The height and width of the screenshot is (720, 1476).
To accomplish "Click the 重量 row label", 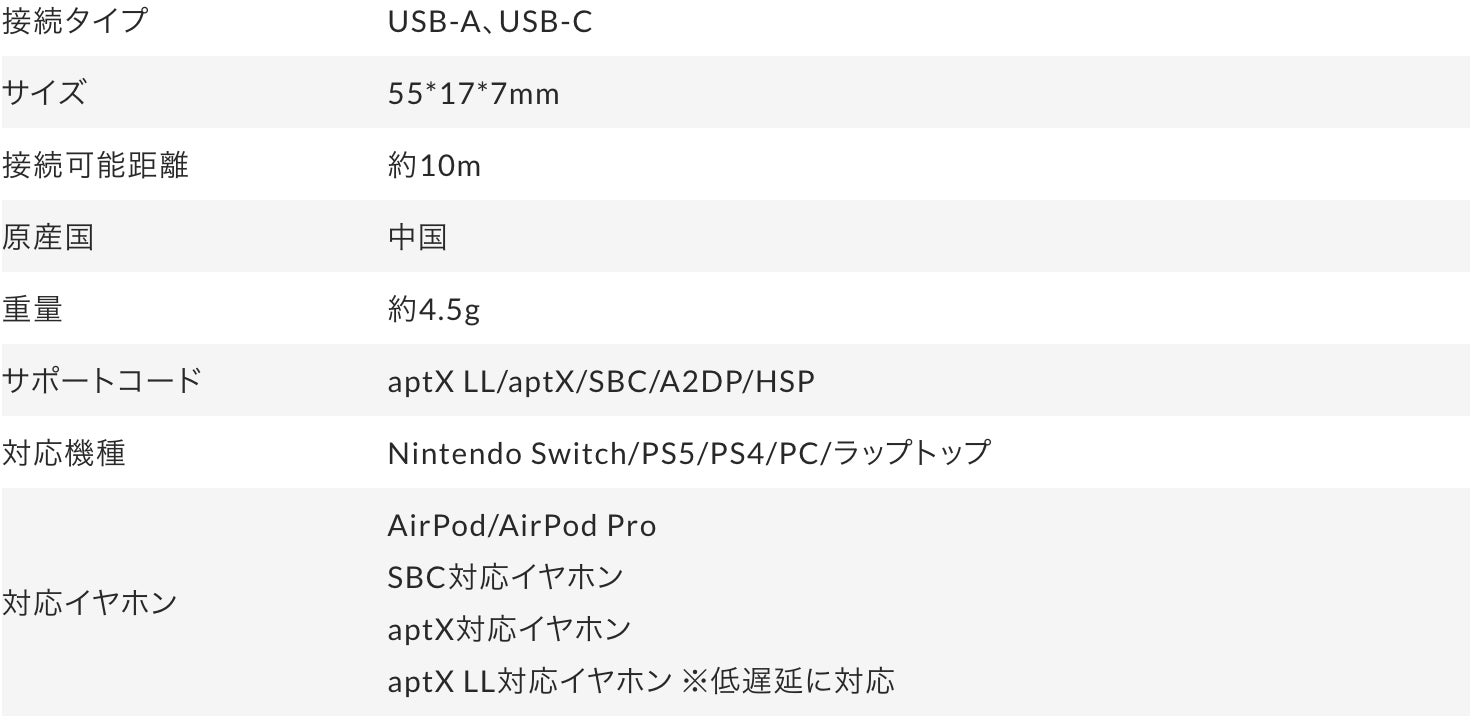I will (x=32, y=309).
